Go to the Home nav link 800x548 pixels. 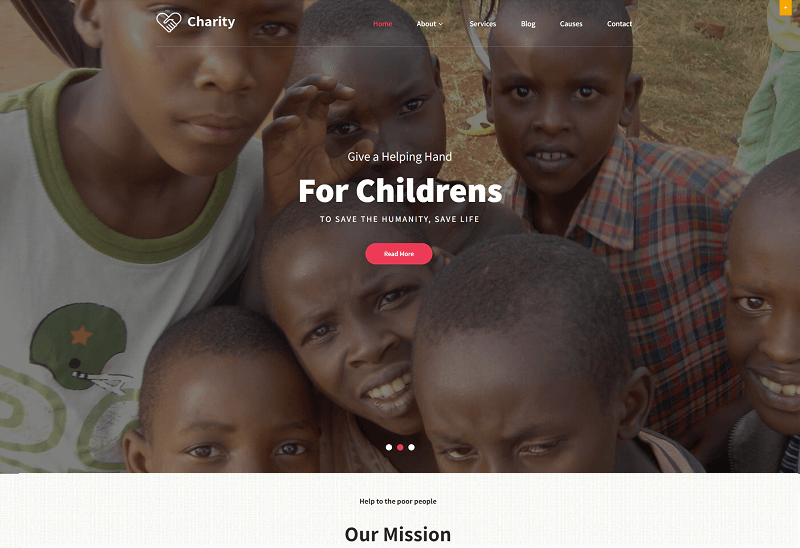click(x=382, y=23)
